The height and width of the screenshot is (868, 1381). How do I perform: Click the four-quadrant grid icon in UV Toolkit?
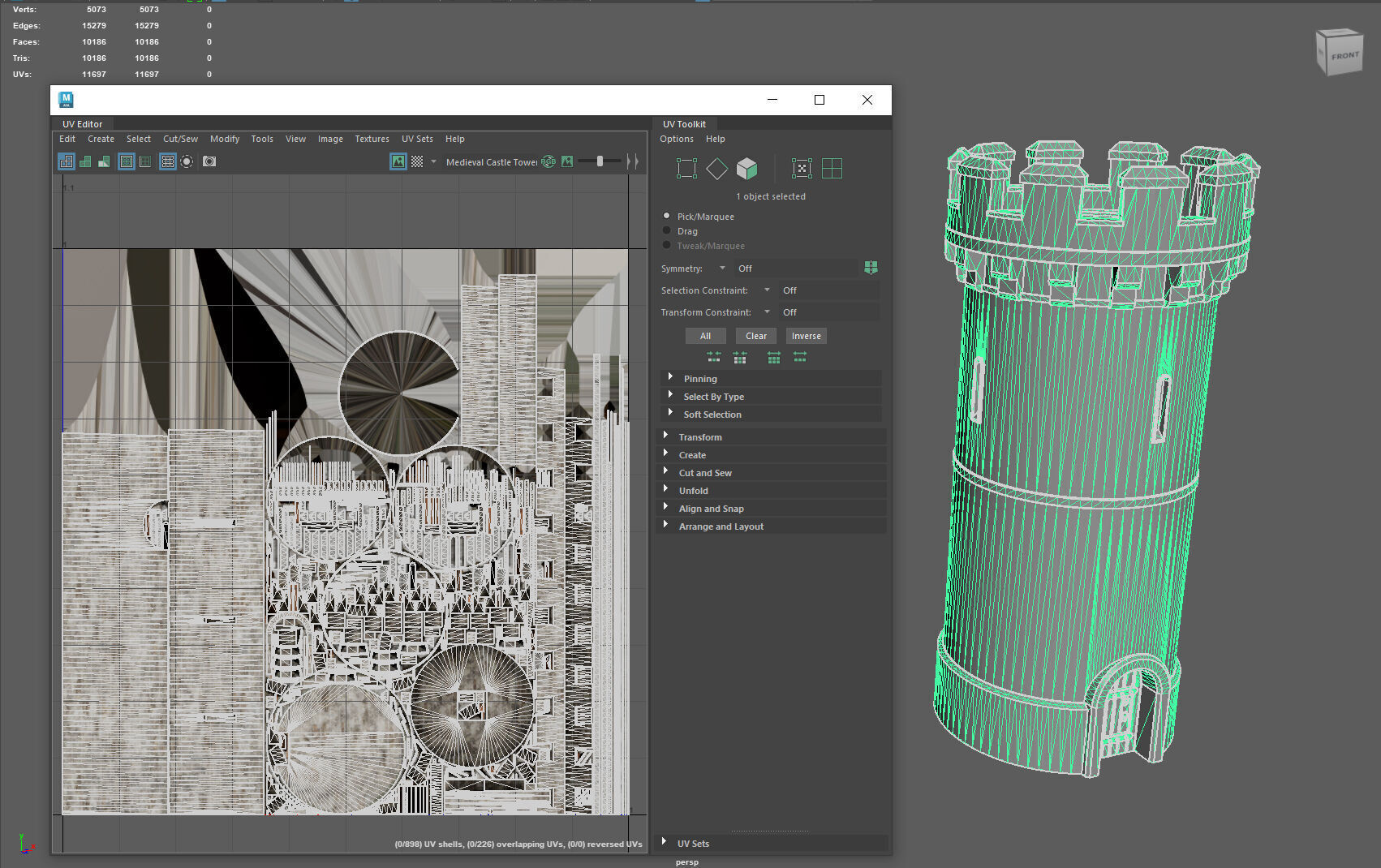(x=832, y=169)
